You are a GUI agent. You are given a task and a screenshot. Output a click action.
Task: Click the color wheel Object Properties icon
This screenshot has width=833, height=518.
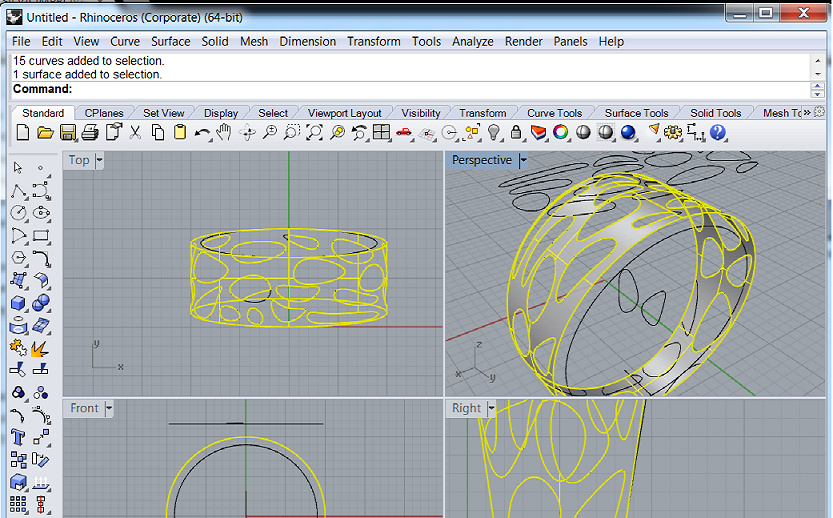(x=560, y=132)
